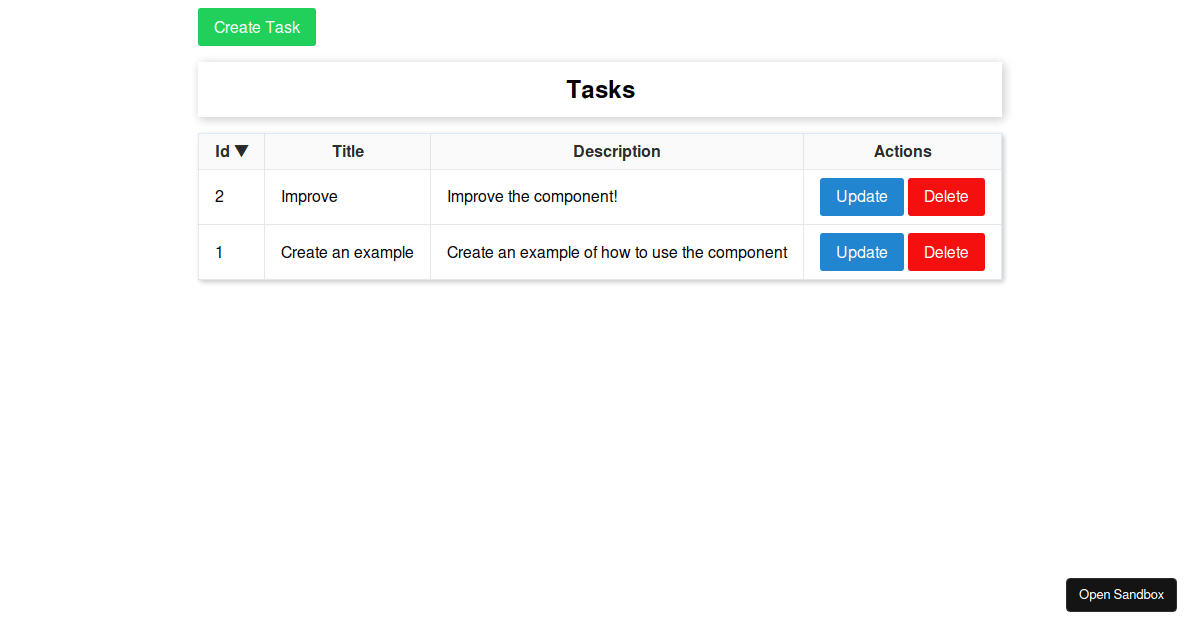The width and height of the screenshot is (1200, 630).
Task: Click the green Create Task button
Action: (256, 27)
